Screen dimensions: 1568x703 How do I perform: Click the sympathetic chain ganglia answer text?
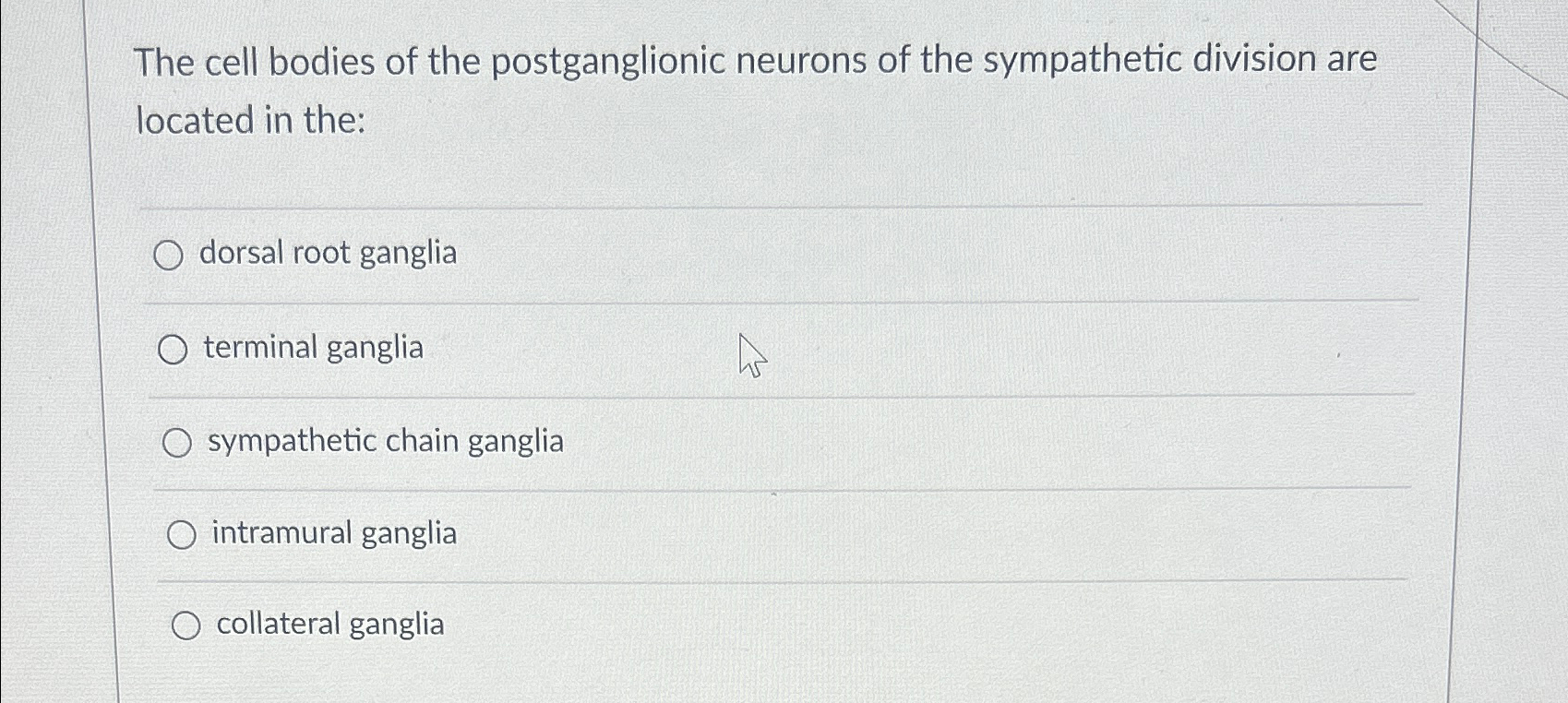point(386,442)
